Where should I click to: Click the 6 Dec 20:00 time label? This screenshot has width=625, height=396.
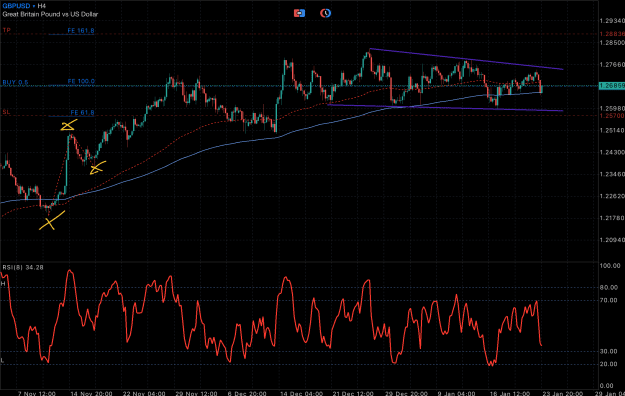pos(247,393)
